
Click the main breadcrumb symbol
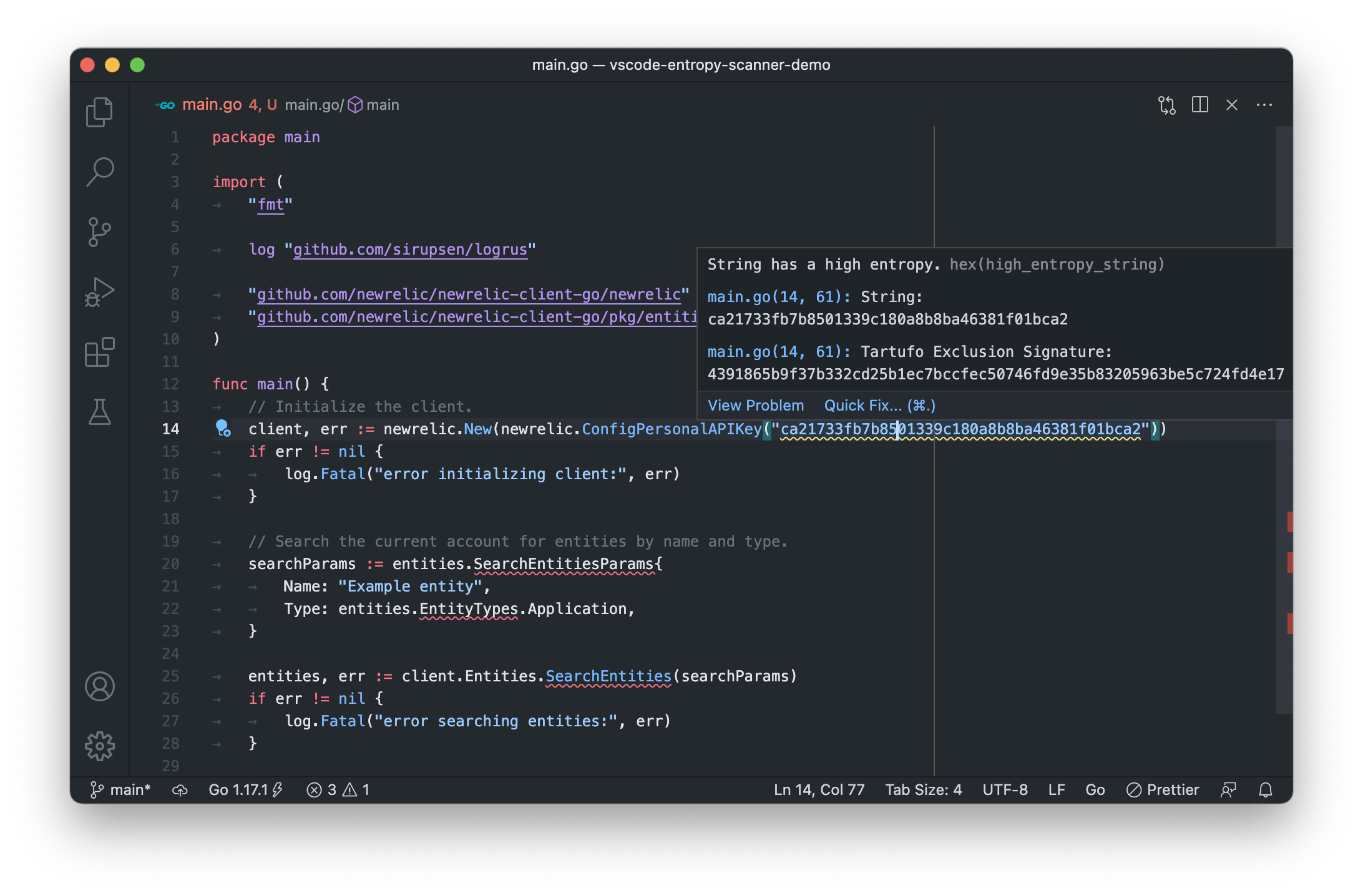click(382, 105)
